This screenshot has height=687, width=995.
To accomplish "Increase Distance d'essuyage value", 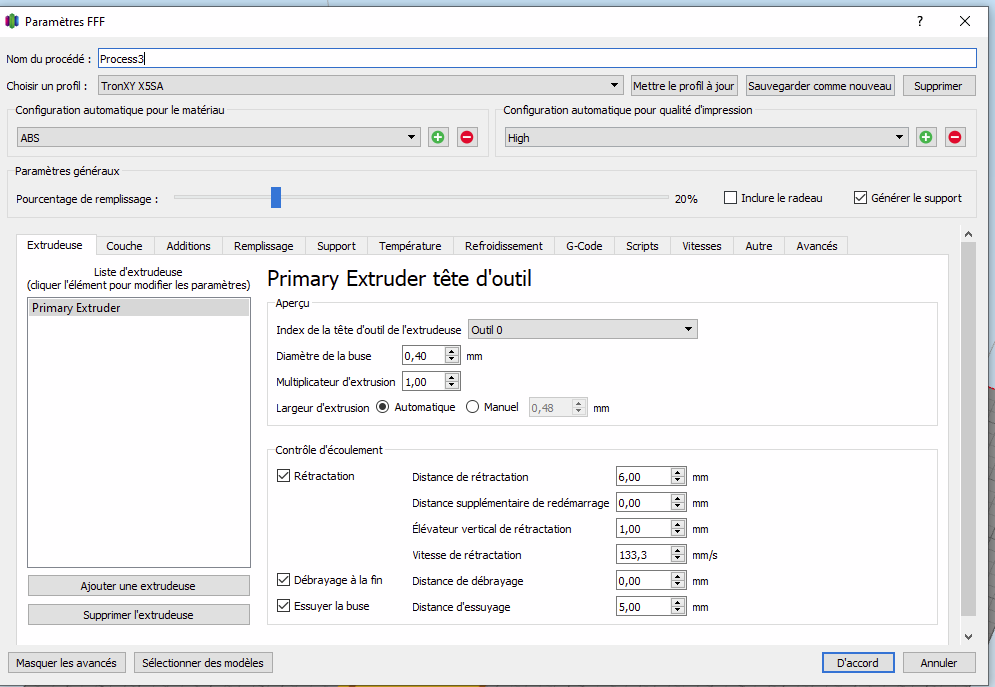I will (x=678, y=602).
